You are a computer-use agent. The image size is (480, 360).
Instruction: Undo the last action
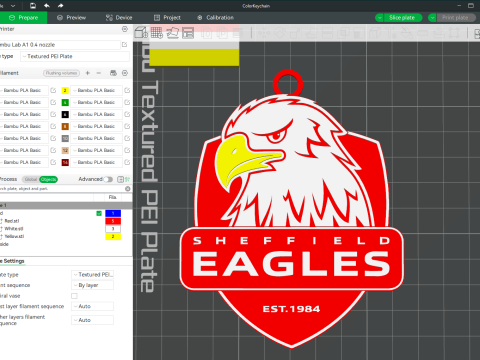(x=47, y=6)
